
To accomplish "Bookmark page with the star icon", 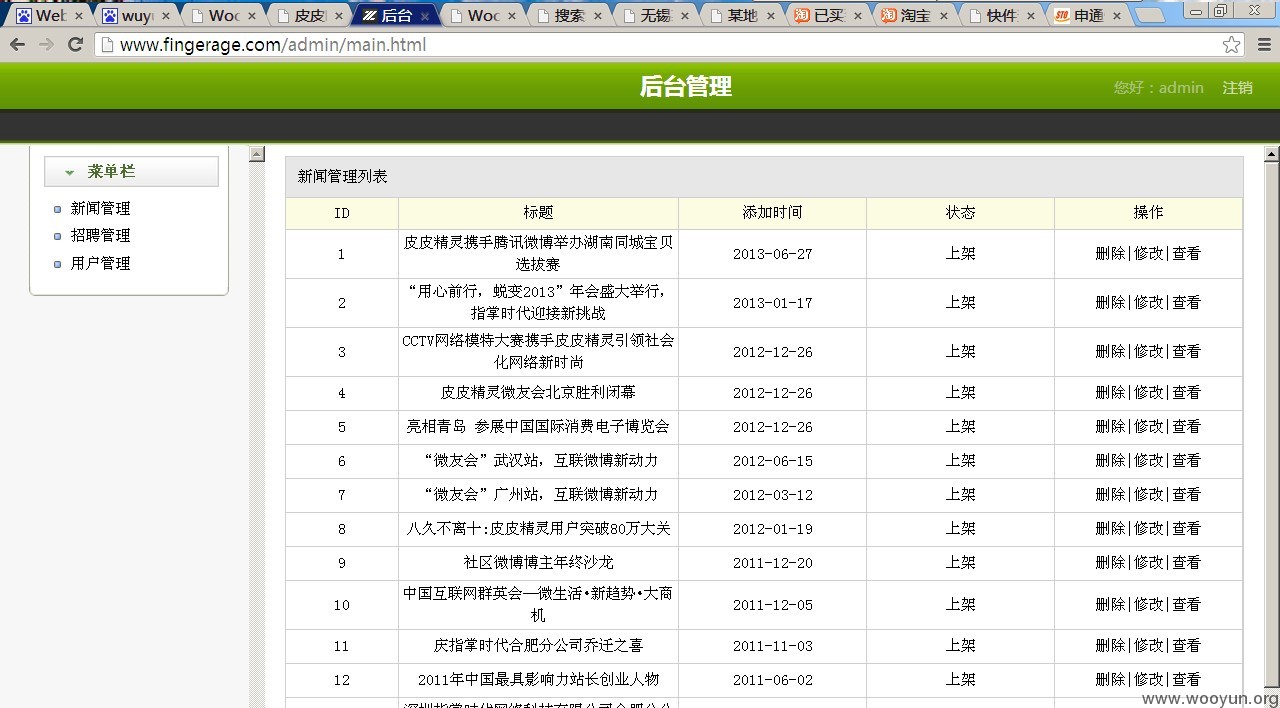I will [1231, 45].
